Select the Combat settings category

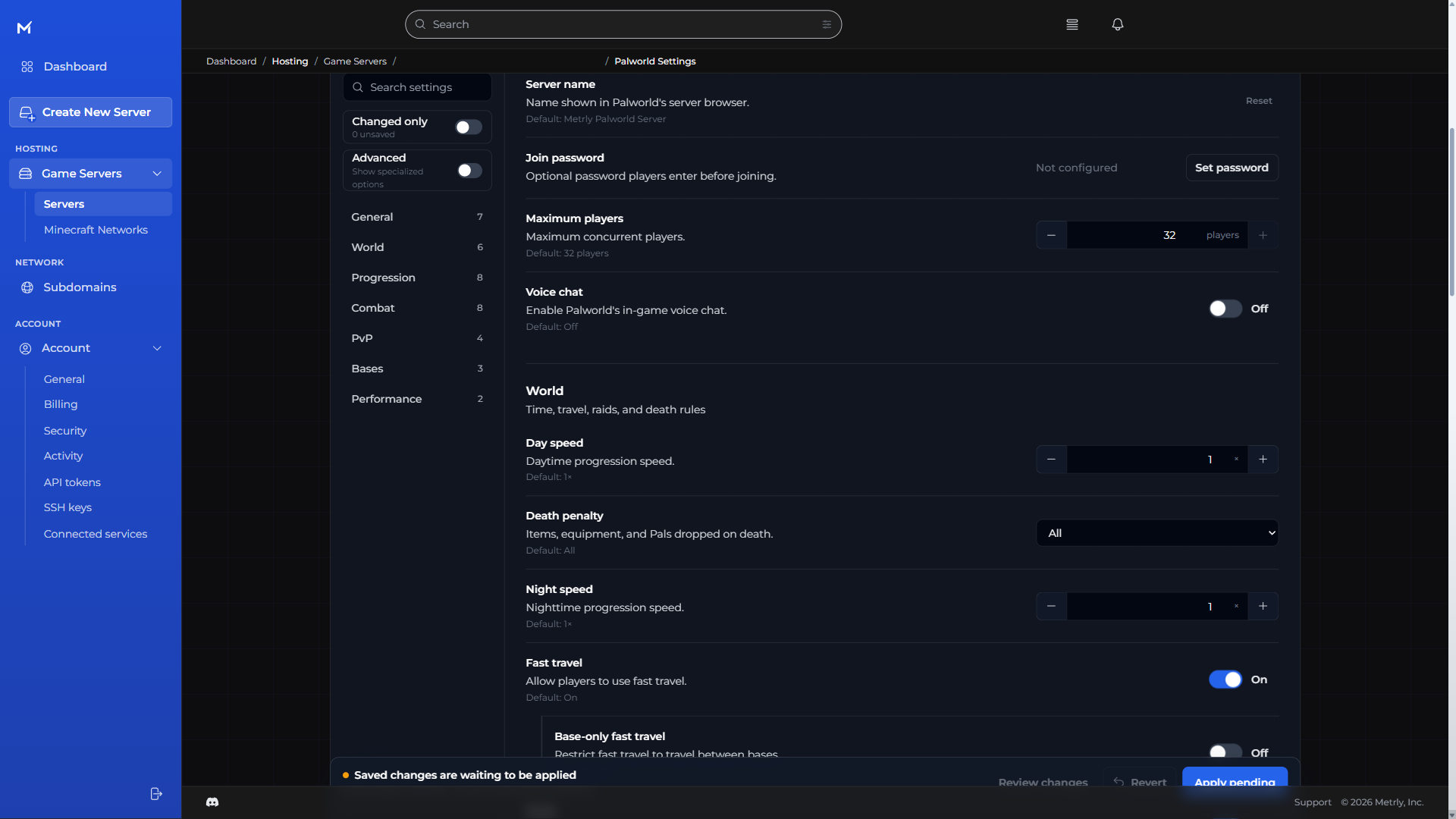coord(416,308)
